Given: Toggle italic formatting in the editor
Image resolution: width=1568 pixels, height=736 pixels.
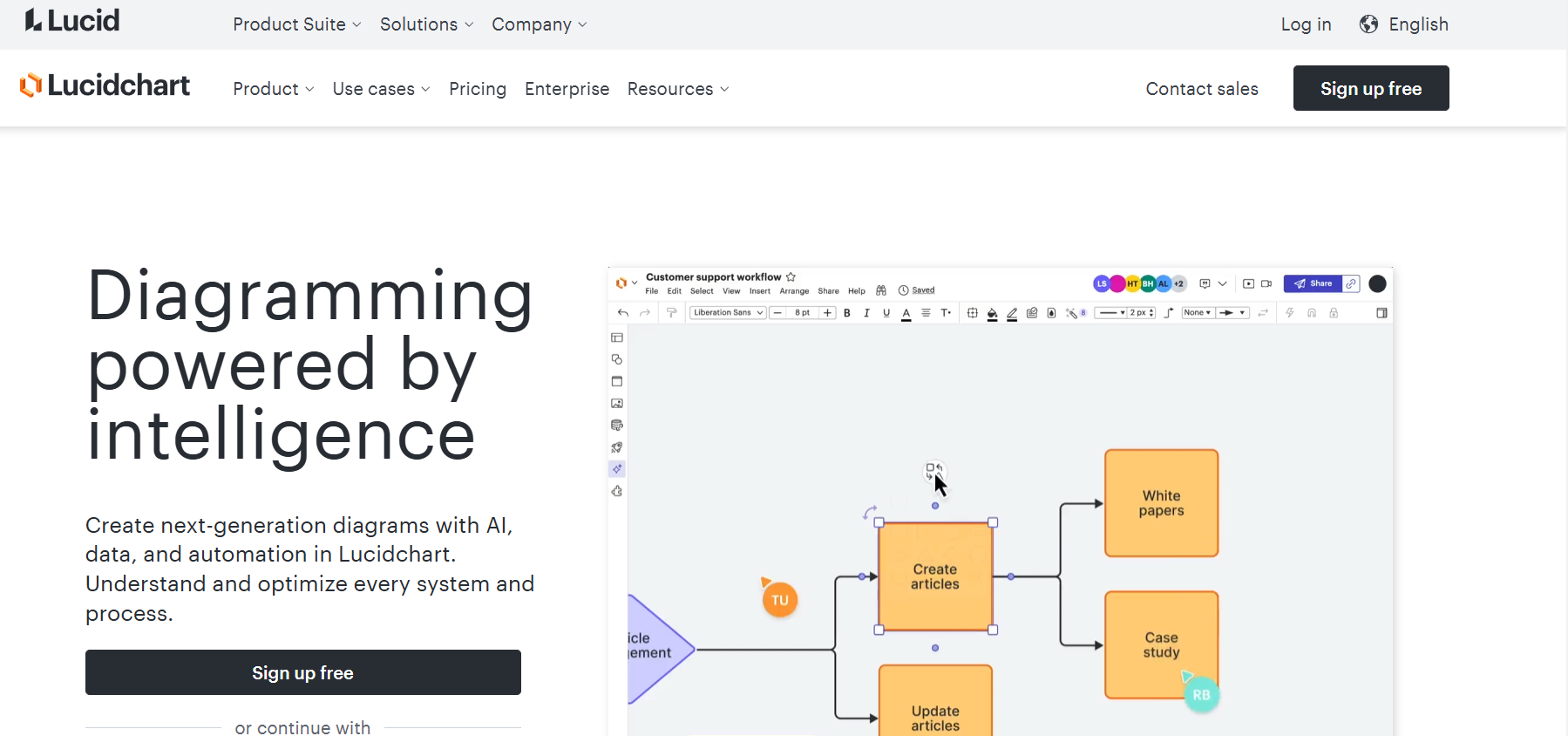Looking at the screenshot, I should point(866,313).
